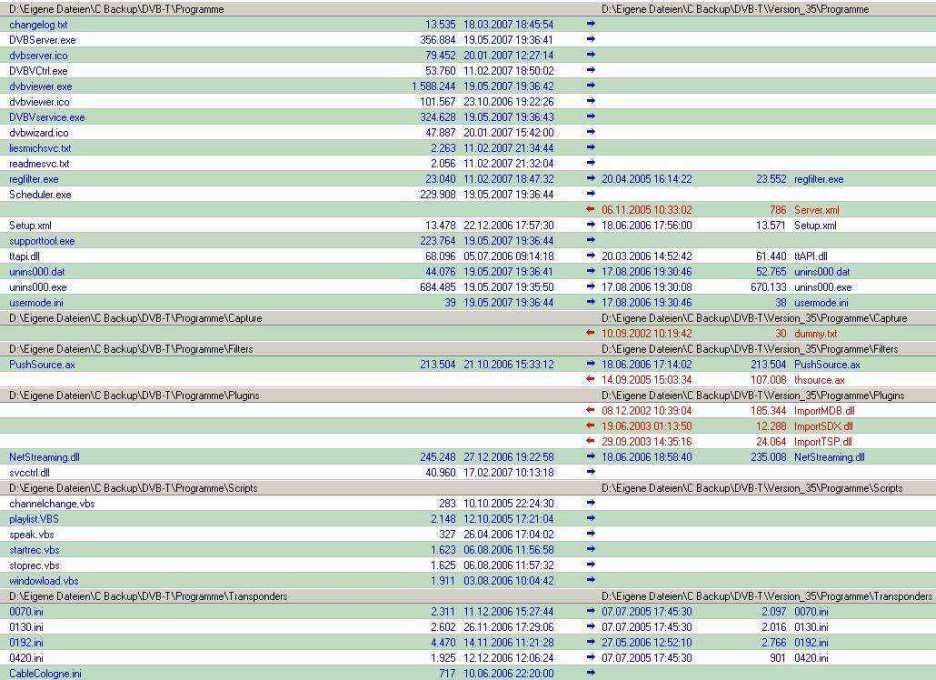Click the blue arrow beside DVBServer.exe
This screenshot has height=680, width=936.
(591, 39)
